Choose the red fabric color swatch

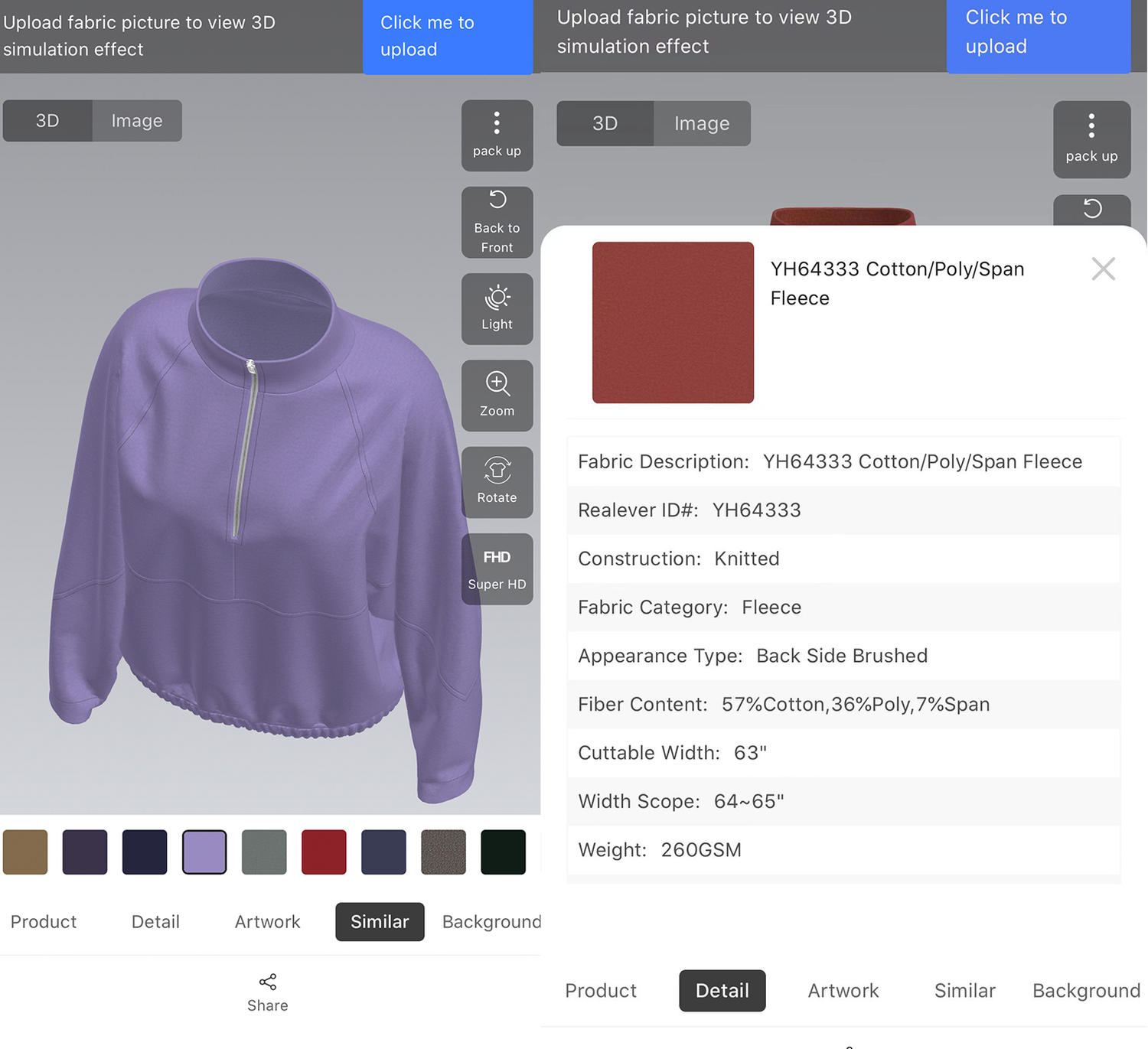[324, 852]
